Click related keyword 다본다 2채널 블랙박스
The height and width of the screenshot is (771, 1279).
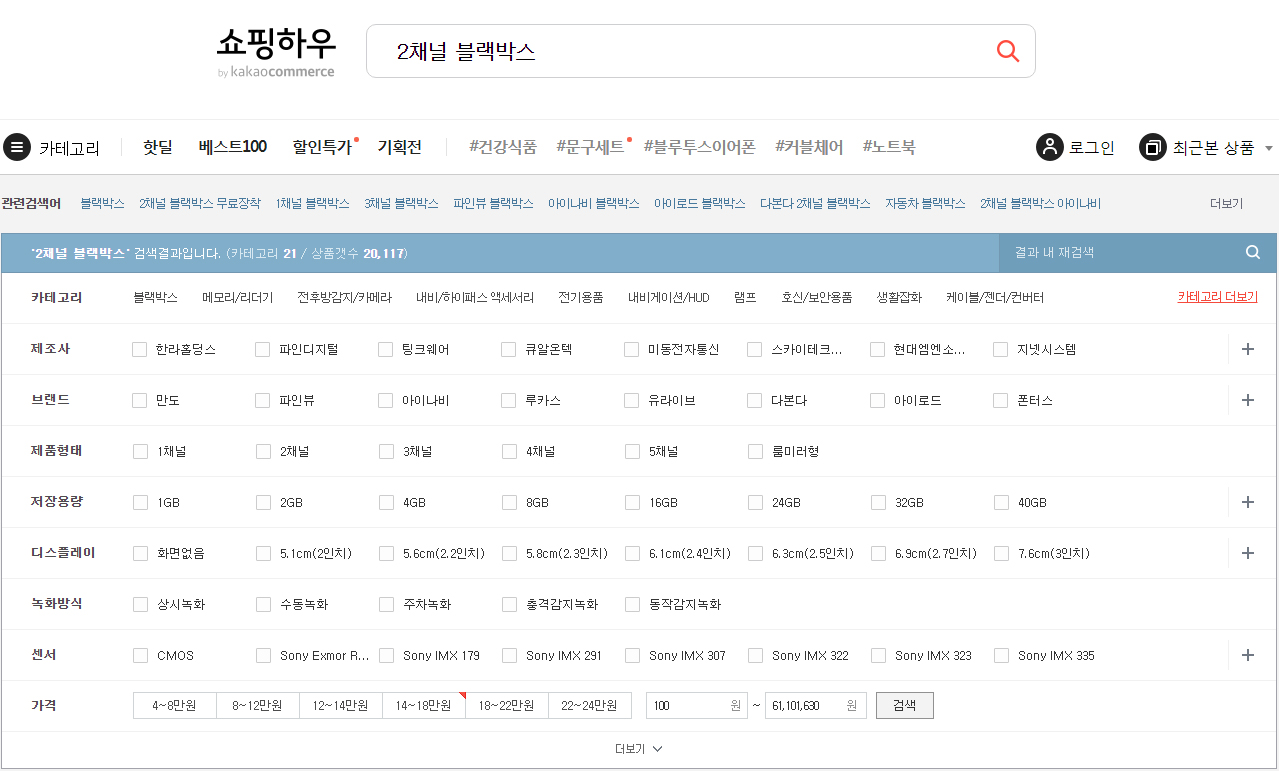[x=815, y=203]
